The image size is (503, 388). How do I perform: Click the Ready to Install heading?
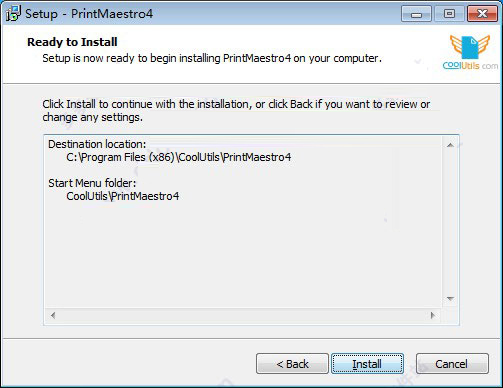[72, 42]
